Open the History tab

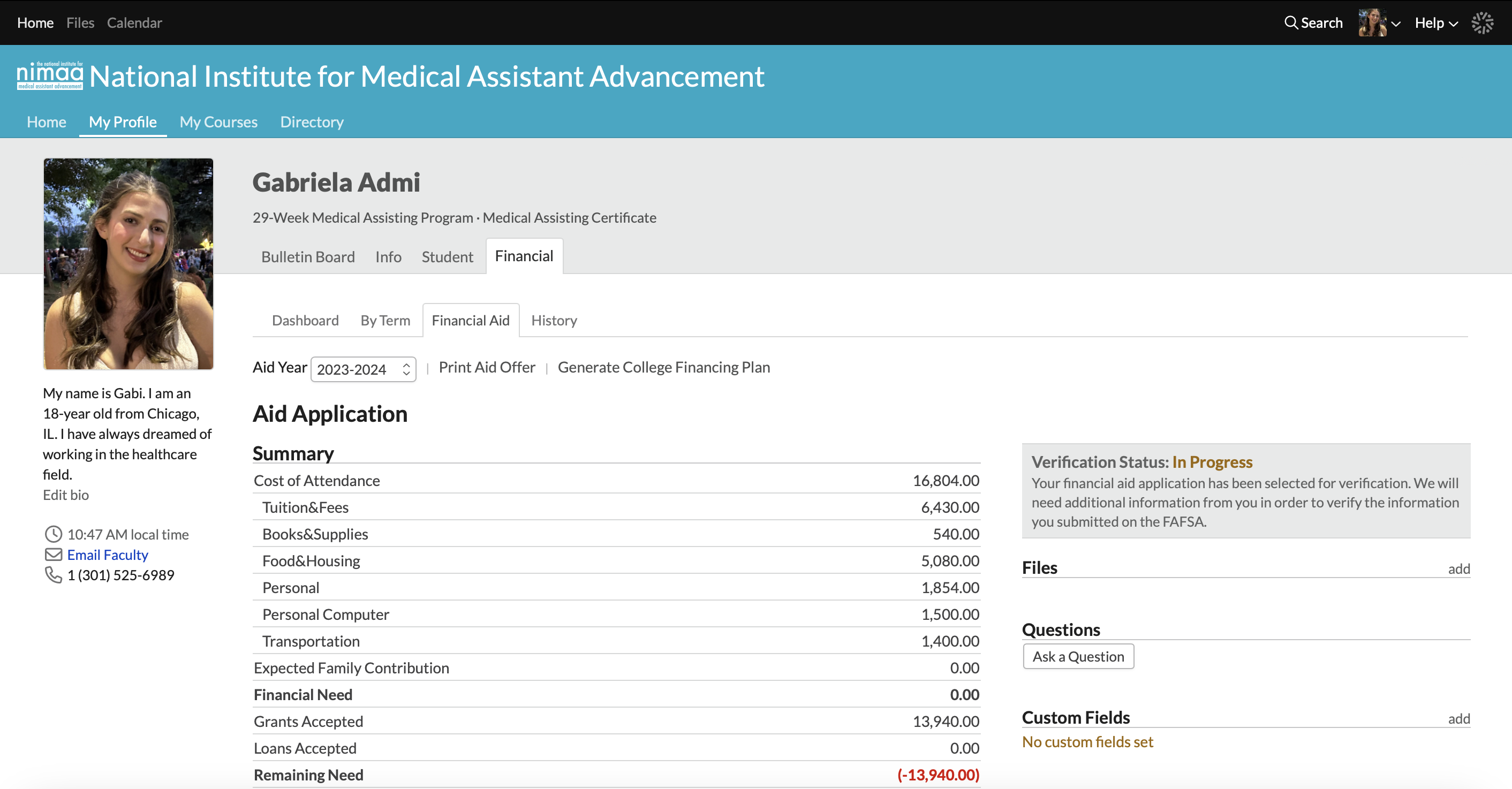[x=554, y=320]
